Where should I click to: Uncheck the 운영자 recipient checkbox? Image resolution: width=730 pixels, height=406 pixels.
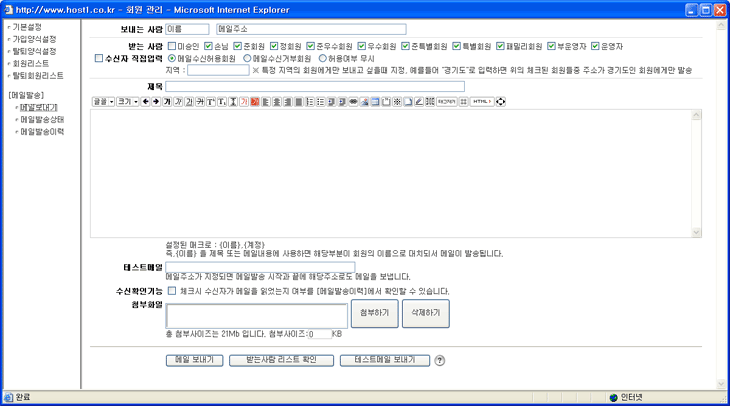point(596,46)
